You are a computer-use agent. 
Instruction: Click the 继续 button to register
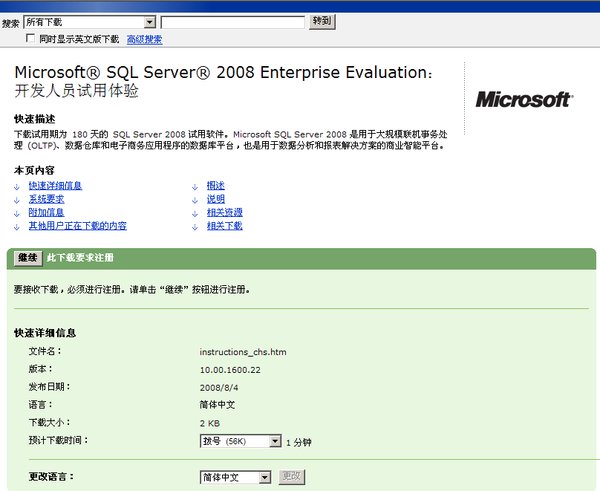(28, 258)
